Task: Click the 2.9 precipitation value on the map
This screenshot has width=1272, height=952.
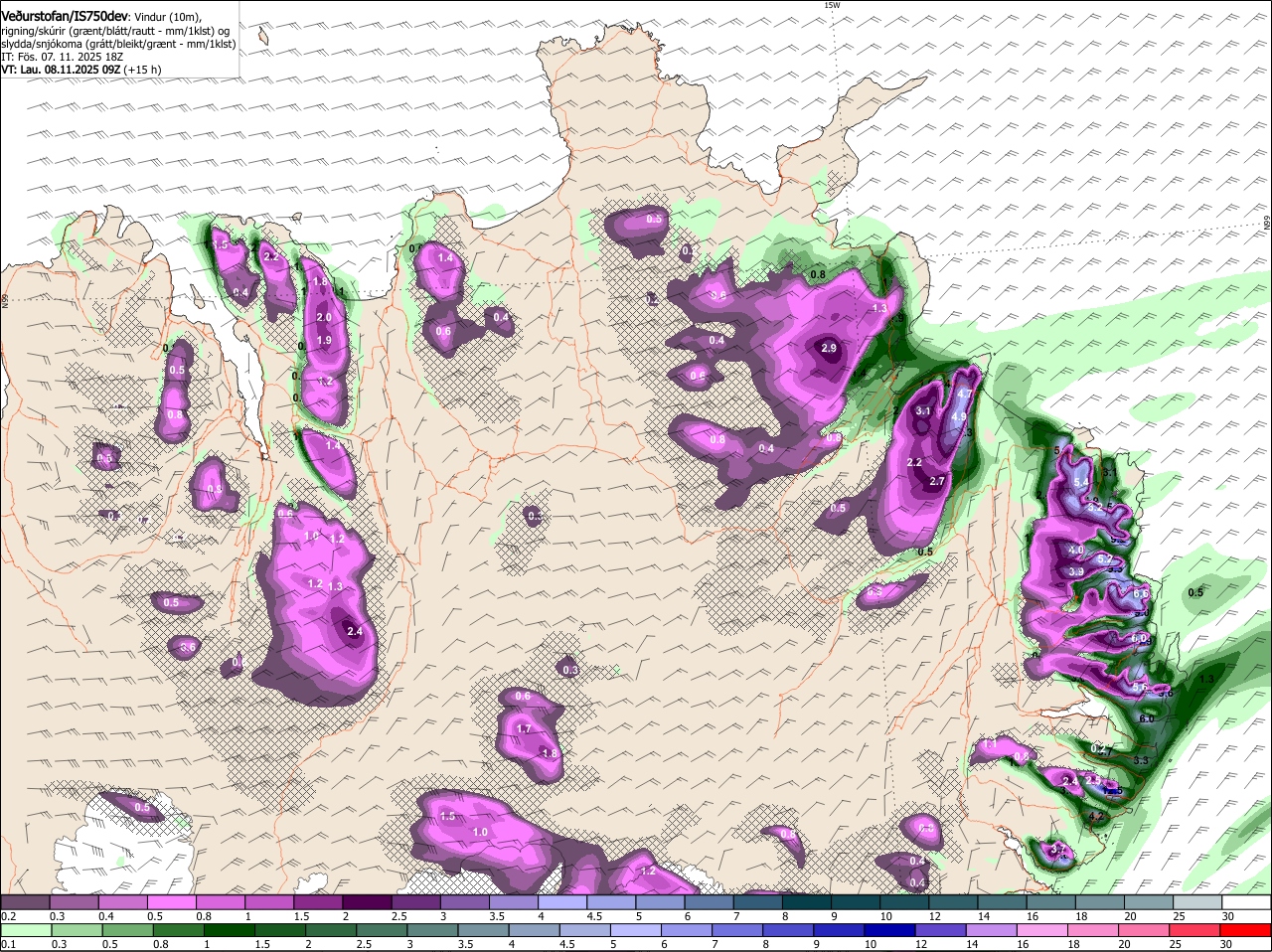Action: pyautogui.click(x=829, y=348)
